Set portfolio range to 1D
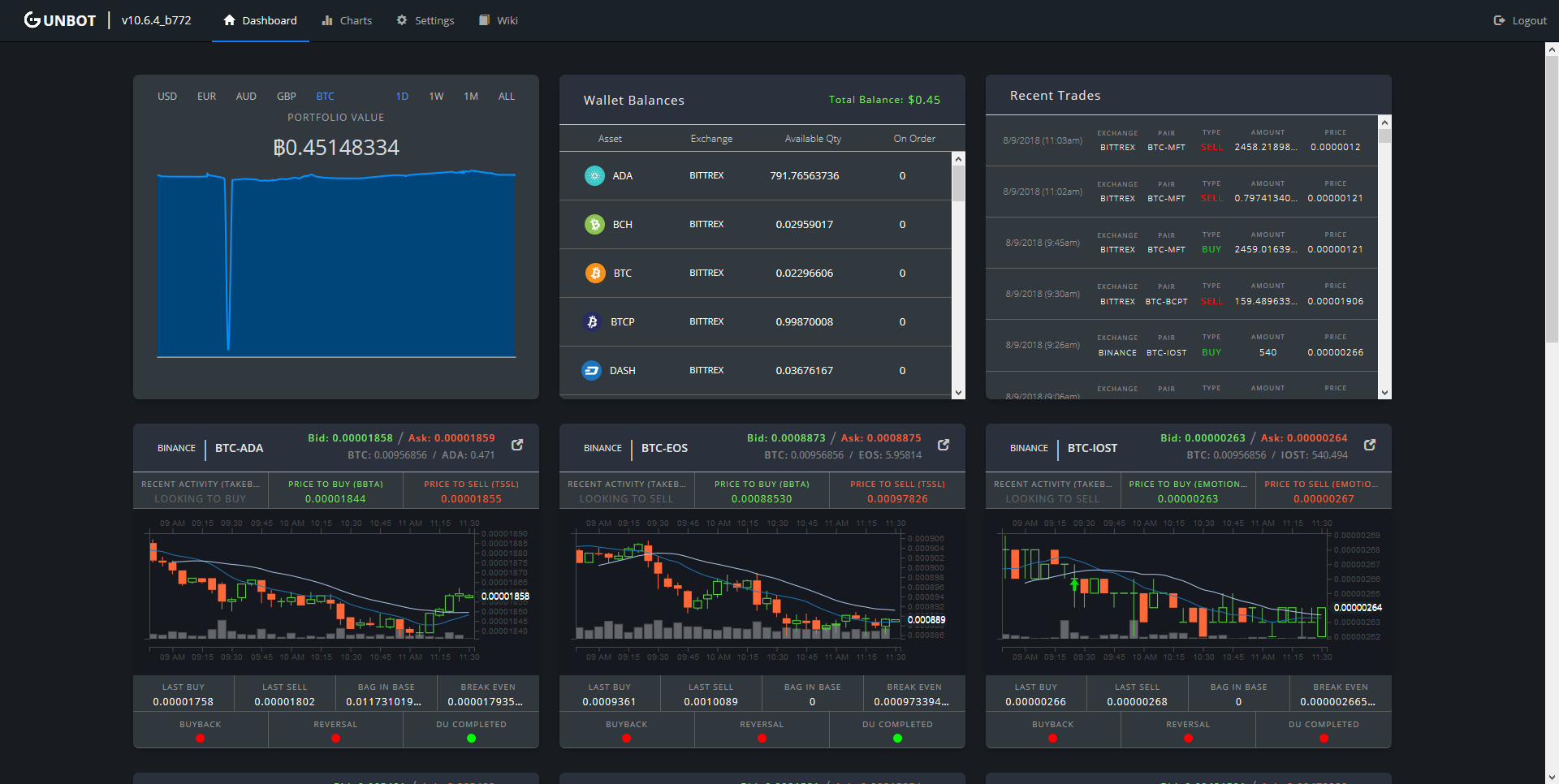This screenshot has height=784, width=1559. point(402,97)
